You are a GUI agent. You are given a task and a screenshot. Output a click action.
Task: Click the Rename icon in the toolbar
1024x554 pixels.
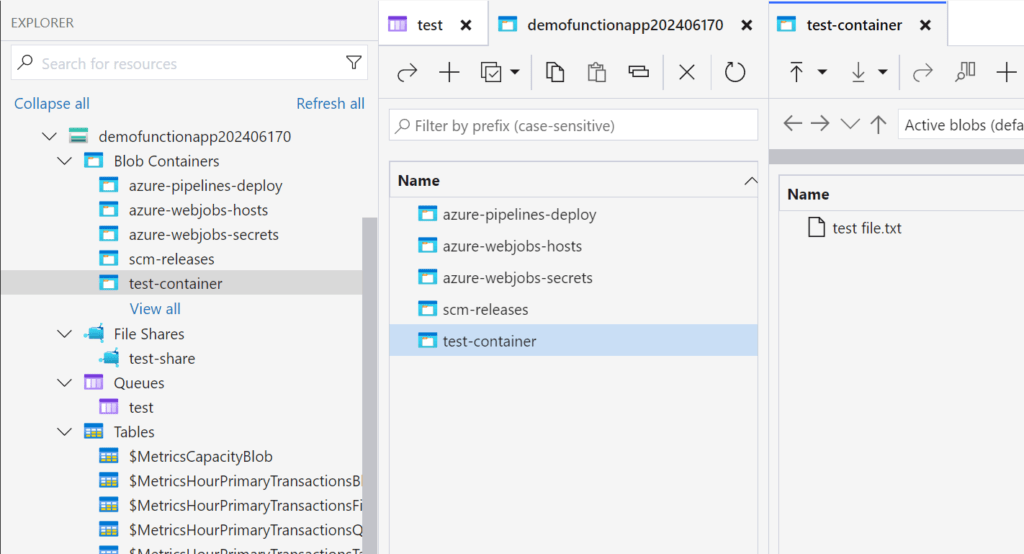click(639, 72)
